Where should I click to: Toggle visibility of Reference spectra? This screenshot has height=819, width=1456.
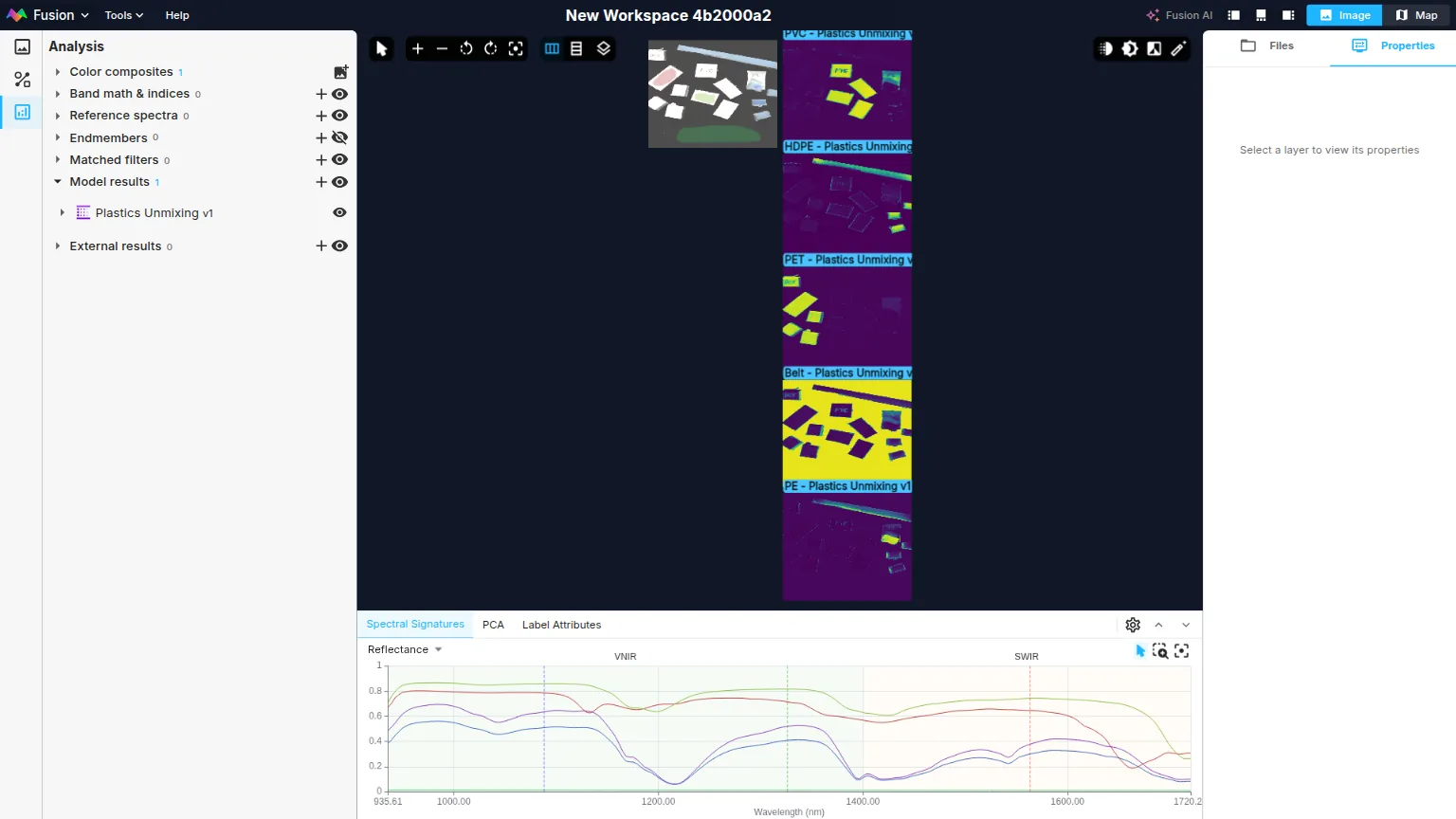tap(339, 116)
